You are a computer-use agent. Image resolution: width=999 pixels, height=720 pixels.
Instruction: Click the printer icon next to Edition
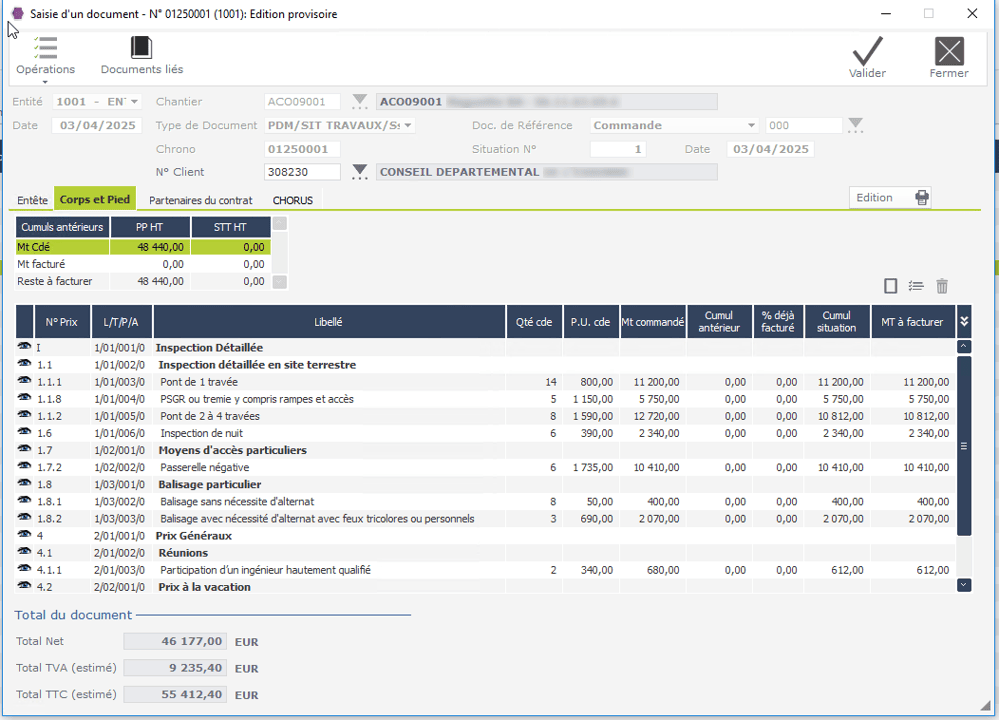921,197
